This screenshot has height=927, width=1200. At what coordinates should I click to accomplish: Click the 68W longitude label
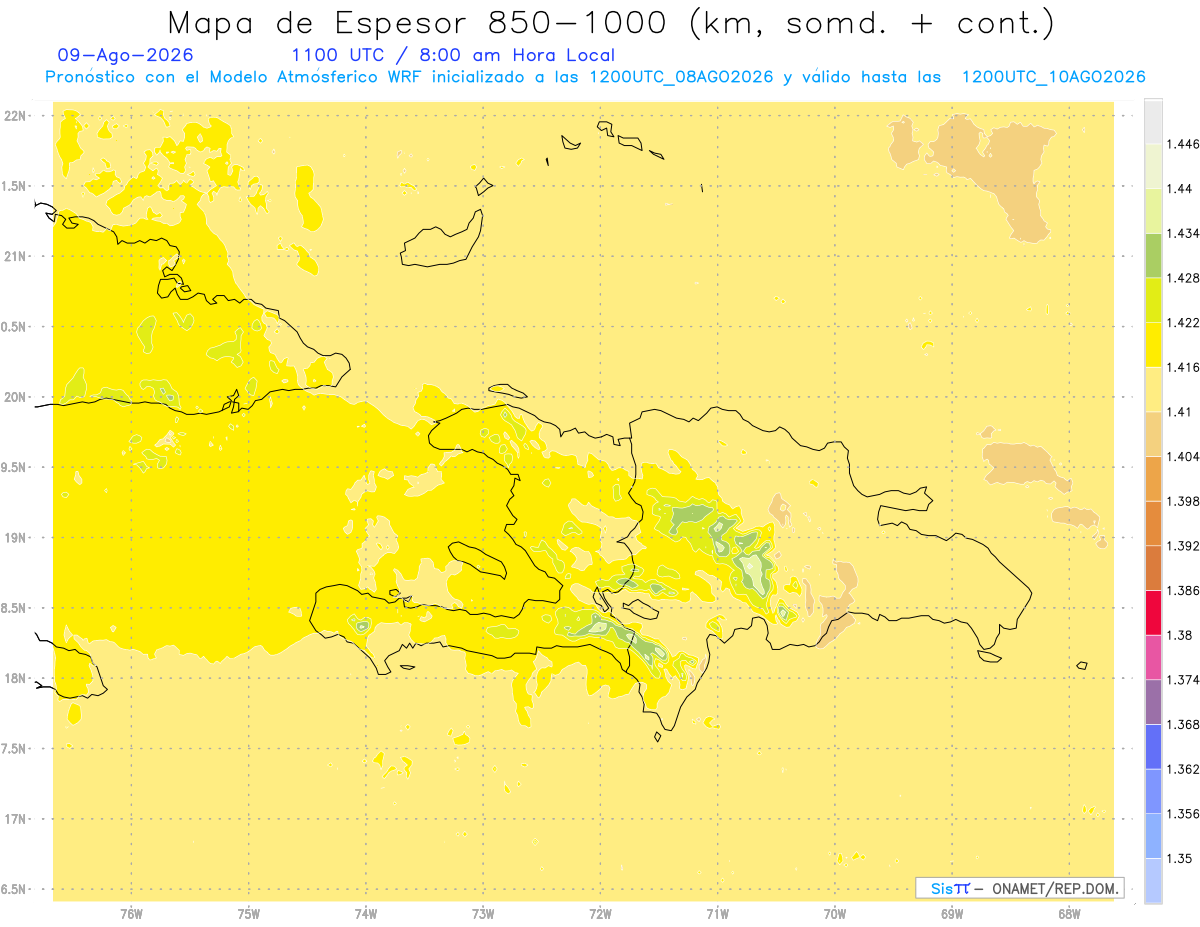pyautogui.click(x=1069, y=913)
